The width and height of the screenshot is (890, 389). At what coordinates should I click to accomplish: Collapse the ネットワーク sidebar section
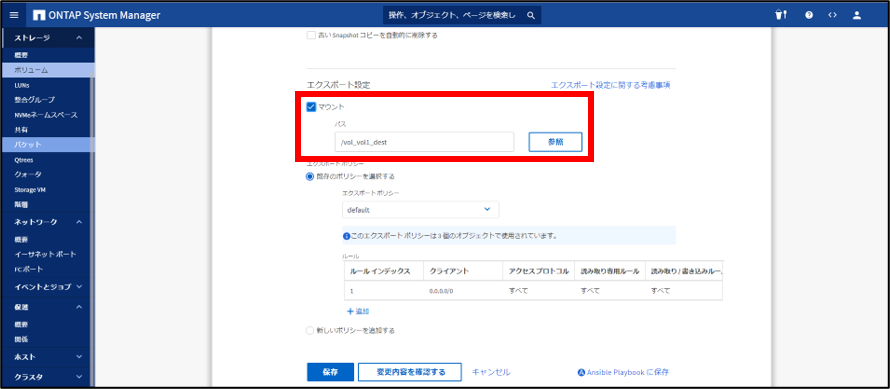coord(79,222)
